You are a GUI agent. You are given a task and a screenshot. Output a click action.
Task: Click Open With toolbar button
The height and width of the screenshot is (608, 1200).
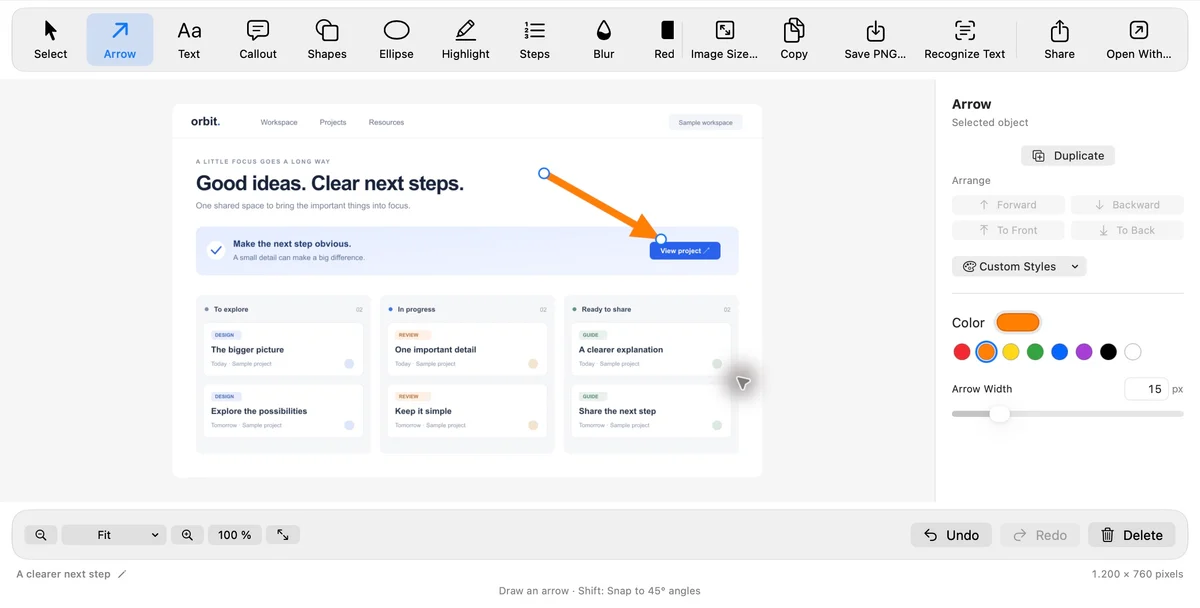point(1139,40)
